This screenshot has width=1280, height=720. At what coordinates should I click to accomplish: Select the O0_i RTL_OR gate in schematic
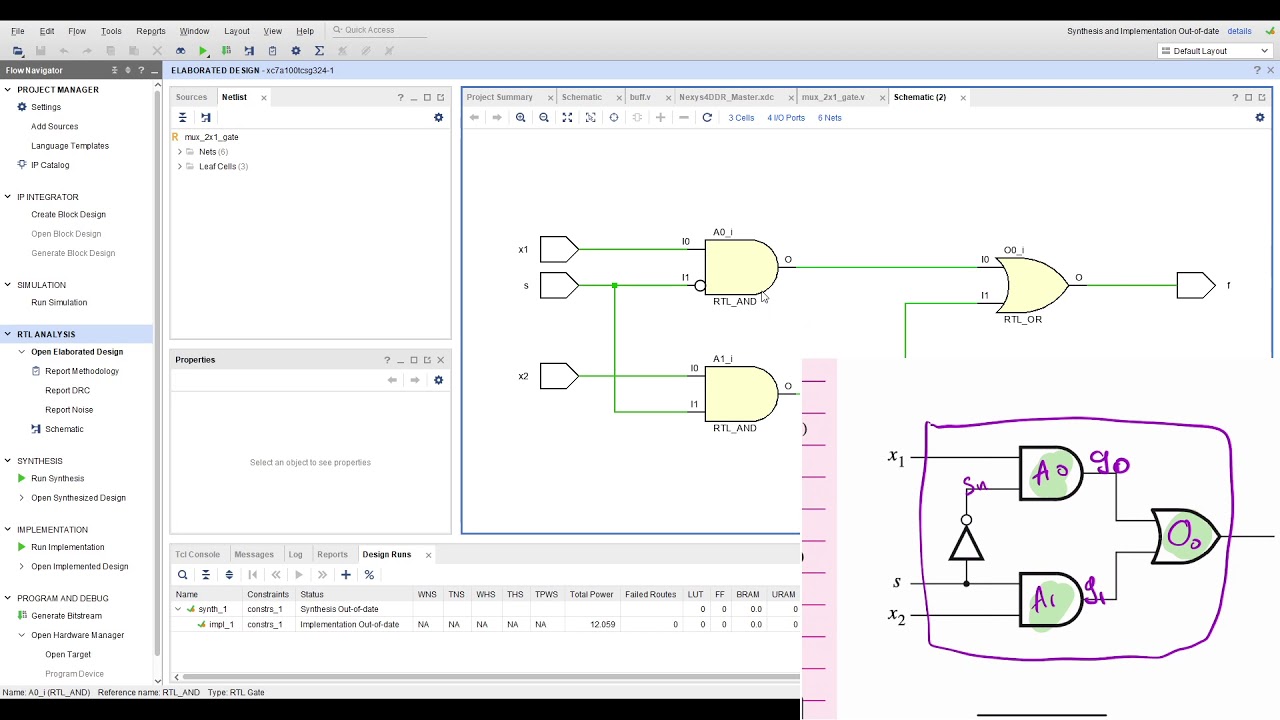[x=1032, y=285]
